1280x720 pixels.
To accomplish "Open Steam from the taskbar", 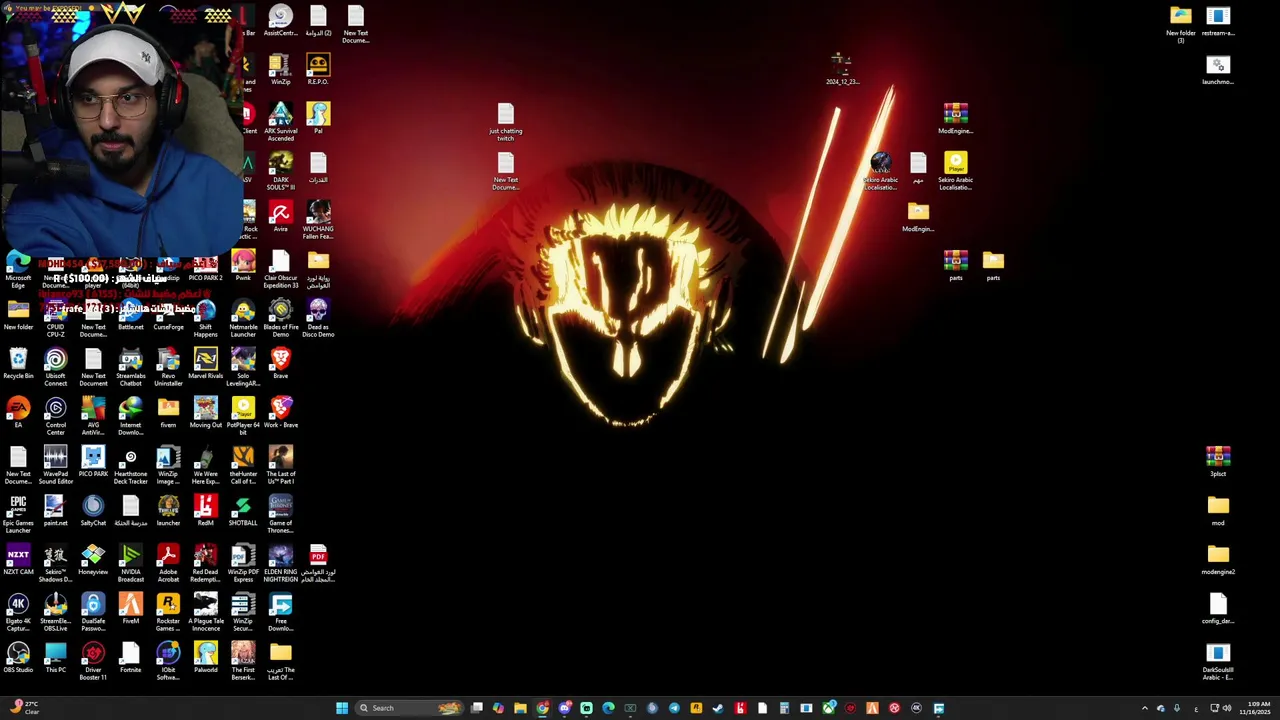I will [x=718, y=708].
